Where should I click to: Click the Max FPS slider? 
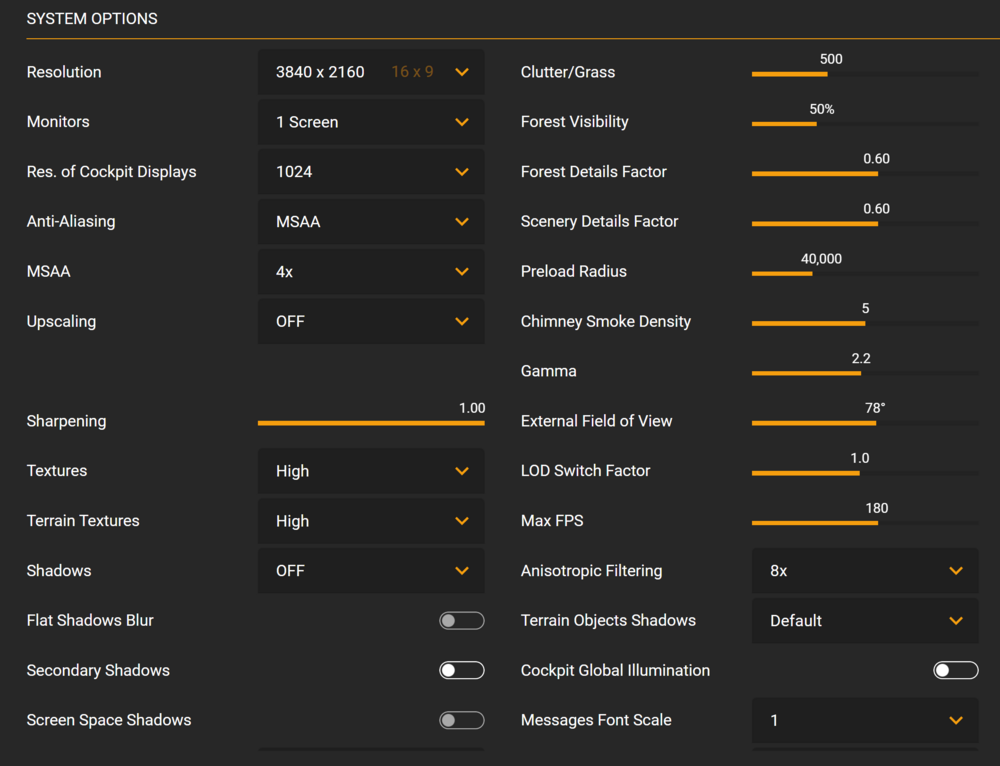pos(865,523)
